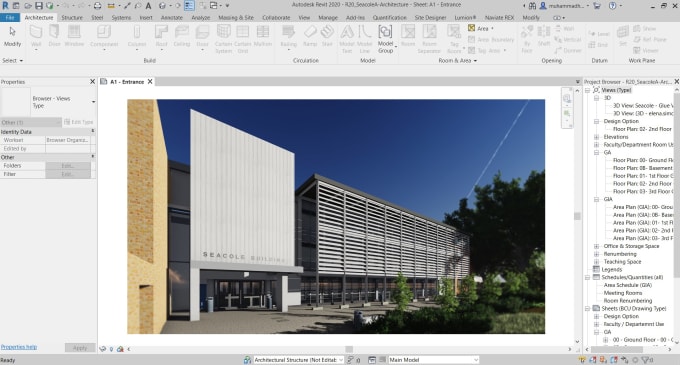
Task: Expand the Elevations node in Project Browser
Action: tap(596, 137)
